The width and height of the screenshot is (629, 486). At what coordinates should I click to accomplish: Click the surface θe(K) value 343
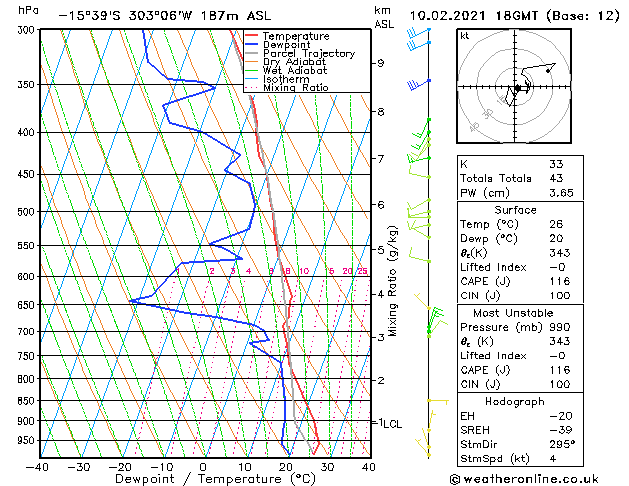coord(560,253)
